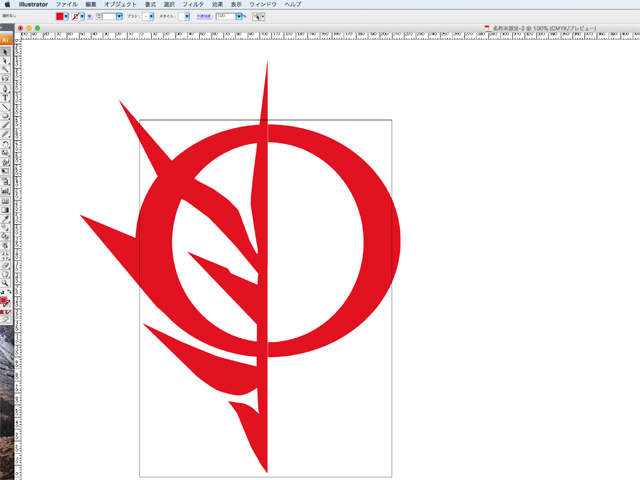
Task: Click red fill color swatch in control bar
Action: [60, 16]
